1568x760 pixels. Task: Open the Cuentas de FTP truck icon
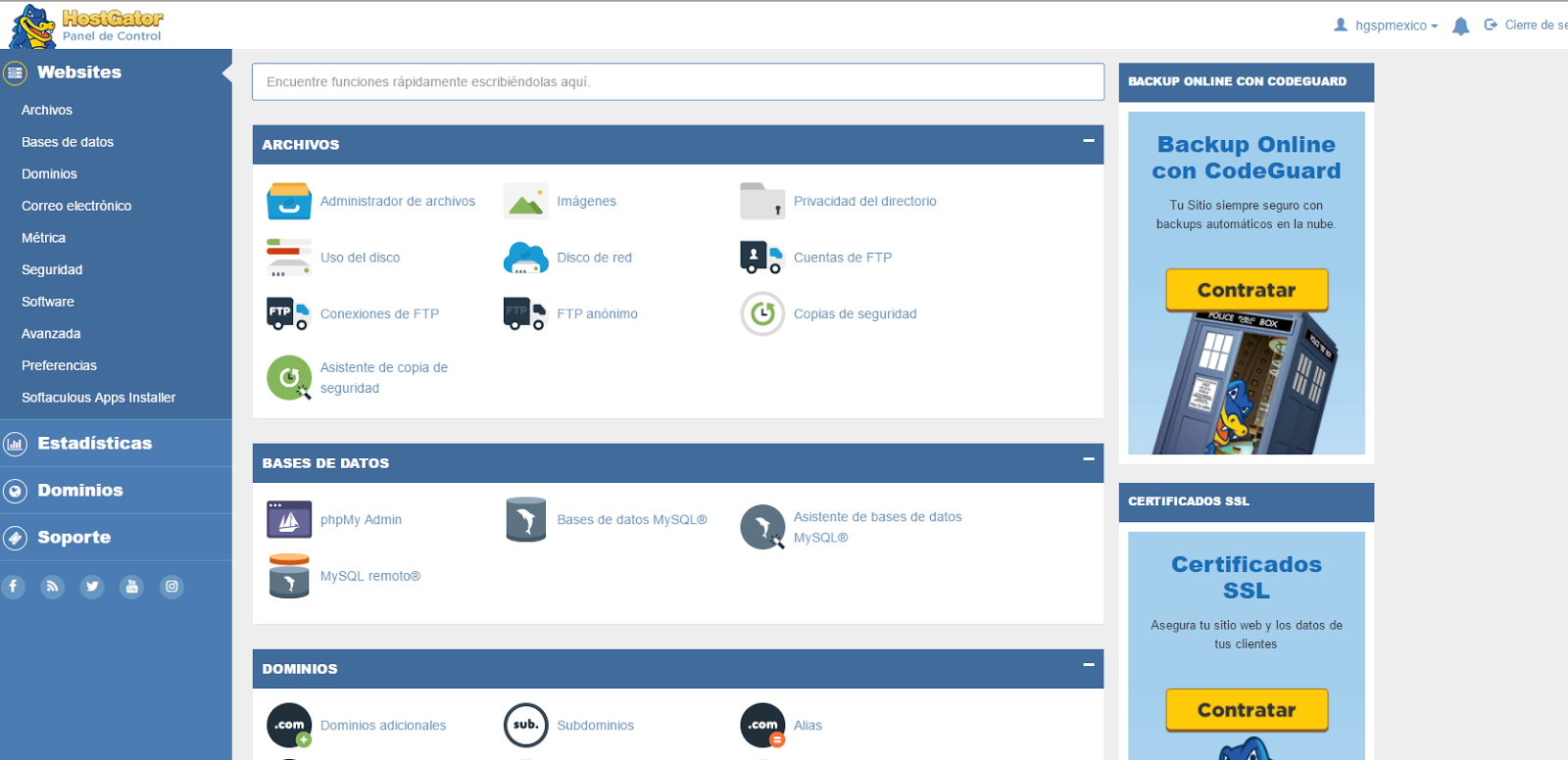tap(761, 258)
